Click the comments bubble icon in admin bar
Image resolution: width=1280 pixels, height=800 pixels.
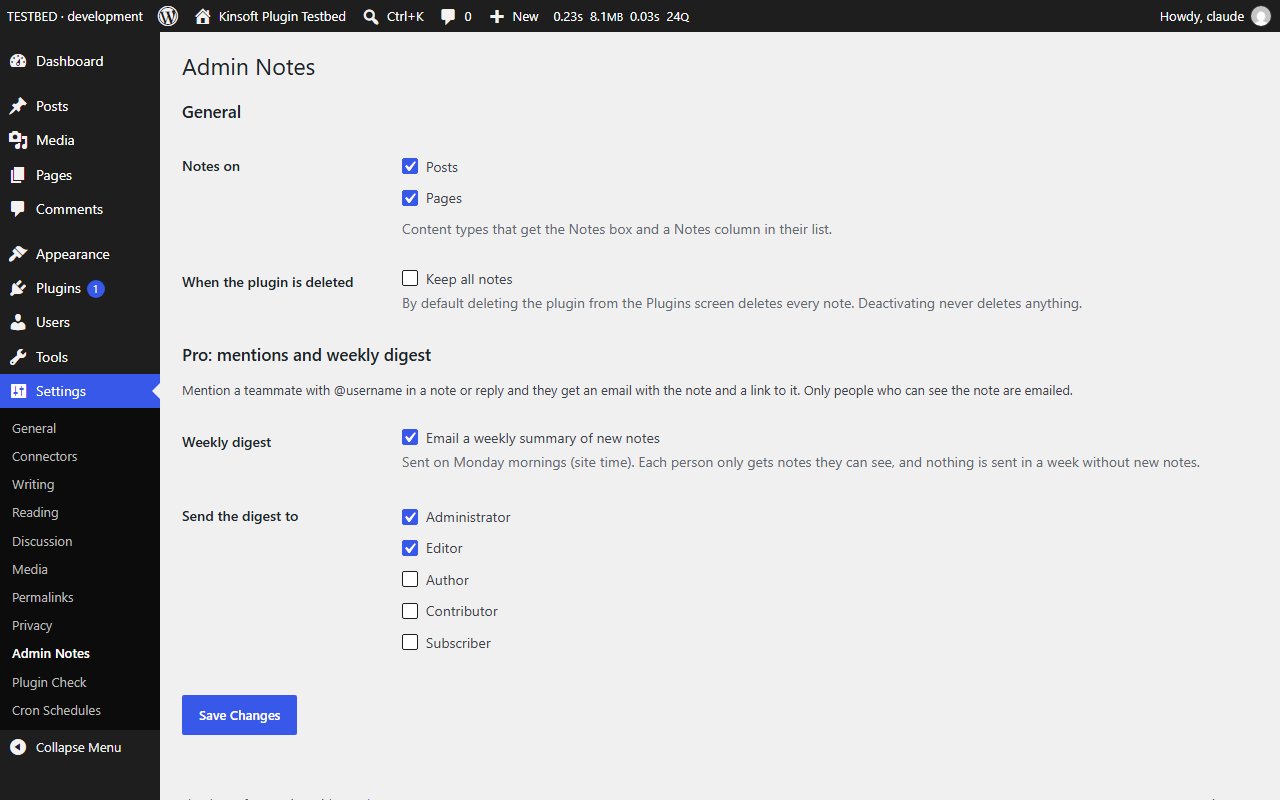(x=448, y=16)
